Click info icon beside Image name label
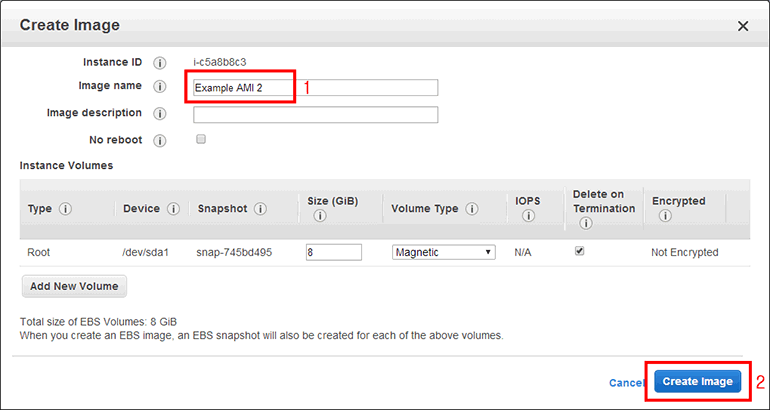Screen dimensions: 770x410 click(160, 87)
